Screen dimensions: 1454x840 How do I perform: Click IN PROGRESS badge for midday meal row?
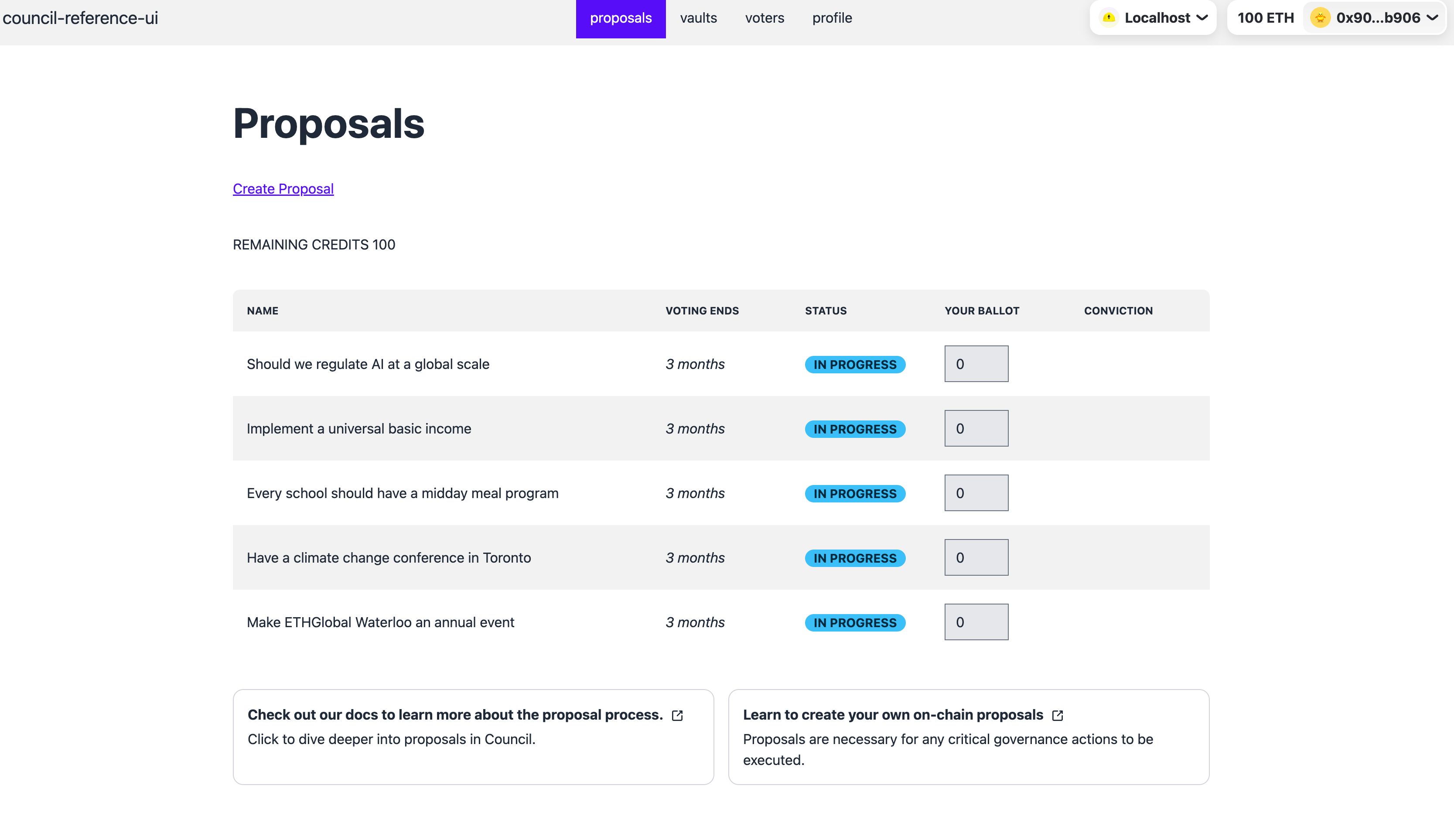point(855,494)
